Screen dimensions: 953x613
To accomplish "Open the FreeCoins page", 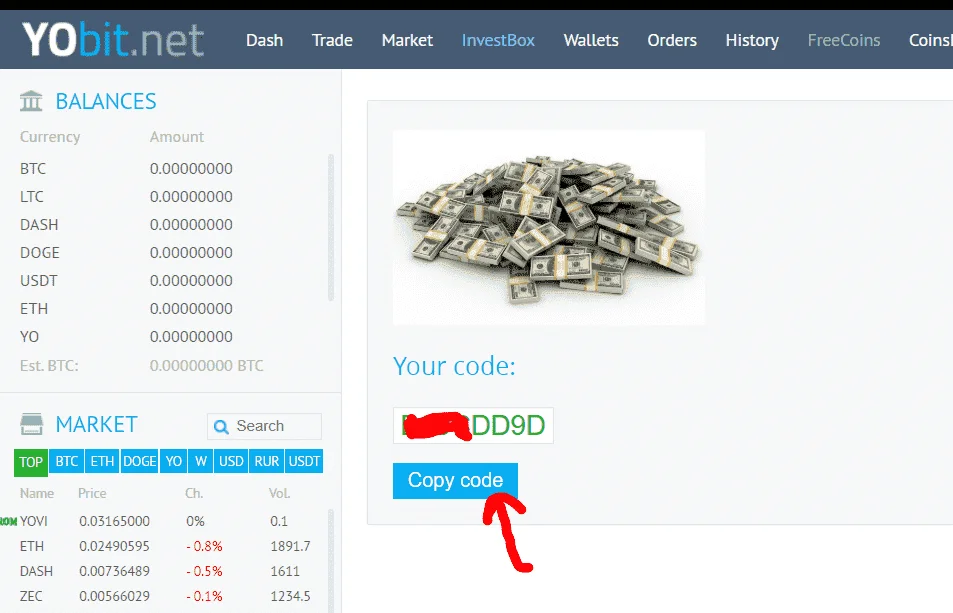I will (x=844, y=40).
